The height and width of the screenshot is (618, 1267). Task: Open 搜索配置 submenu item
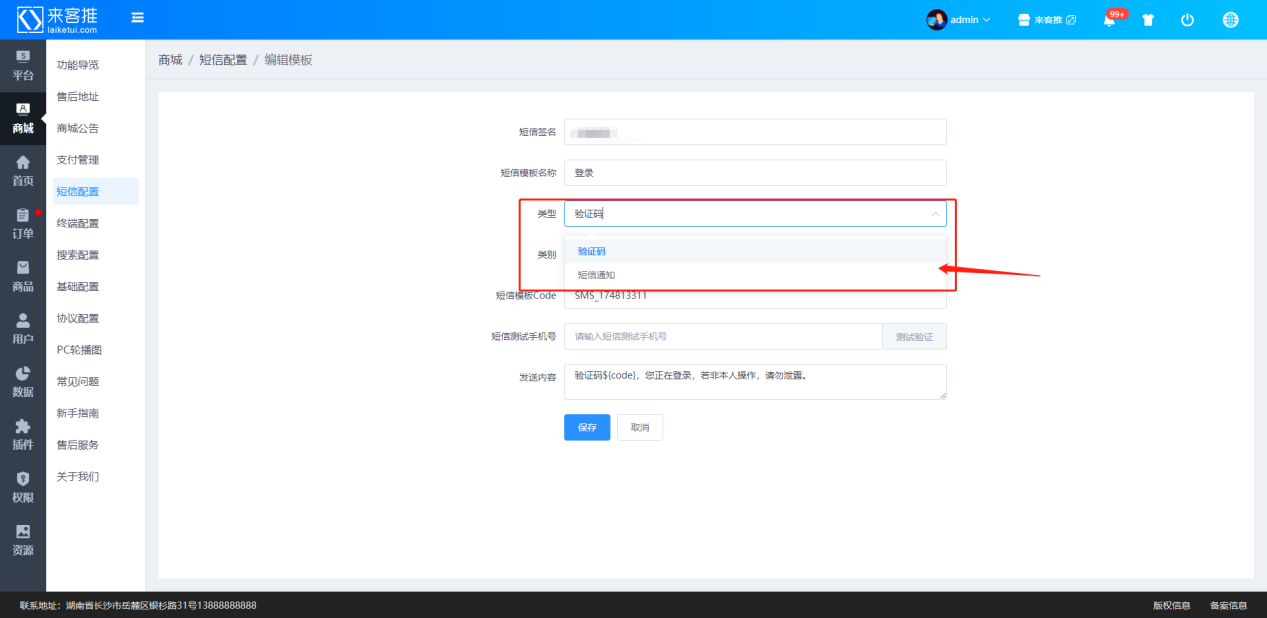[78, 255]
